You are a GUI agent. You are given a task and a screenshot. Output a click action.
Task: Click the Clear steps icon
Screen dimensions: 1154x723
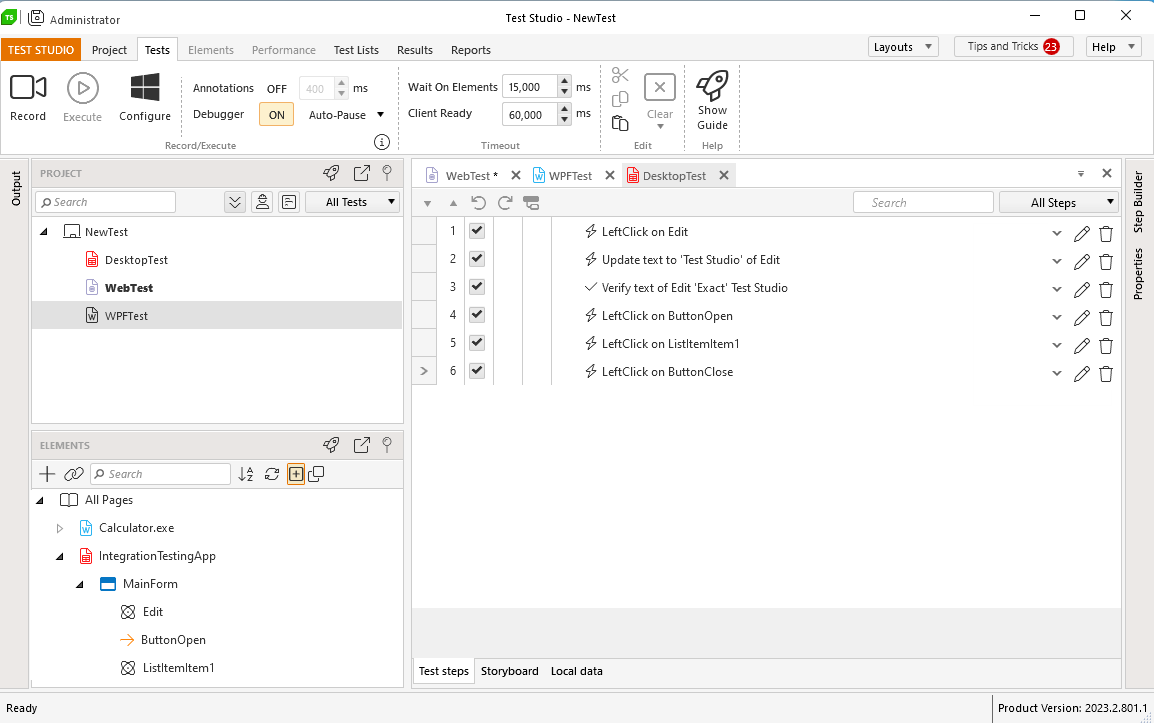(x=659, y=87)
